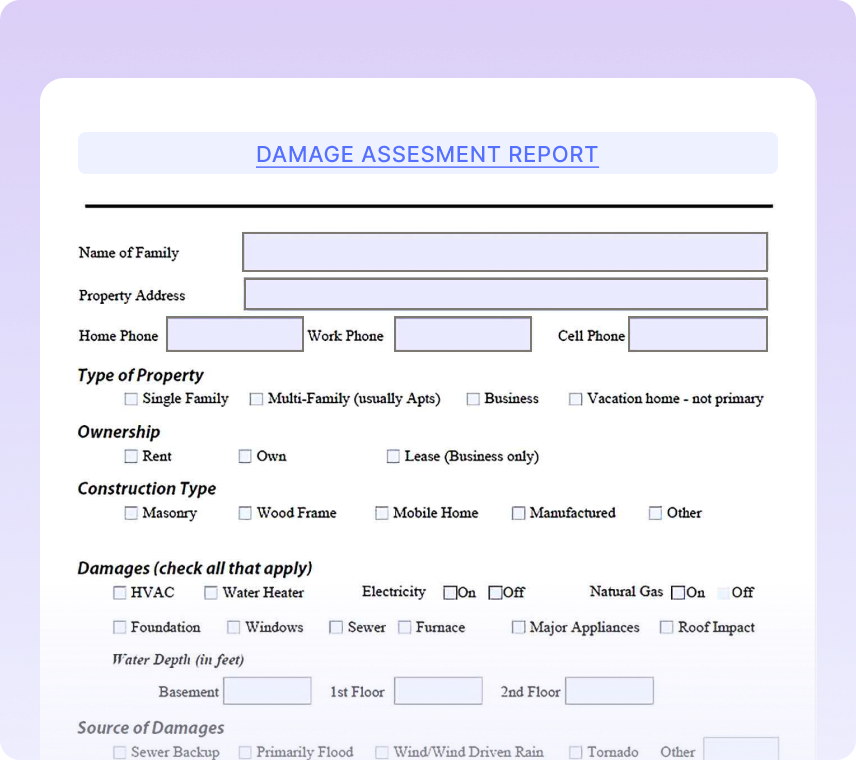Open the Damage Assessment Report title link

[x=427, y=154]
